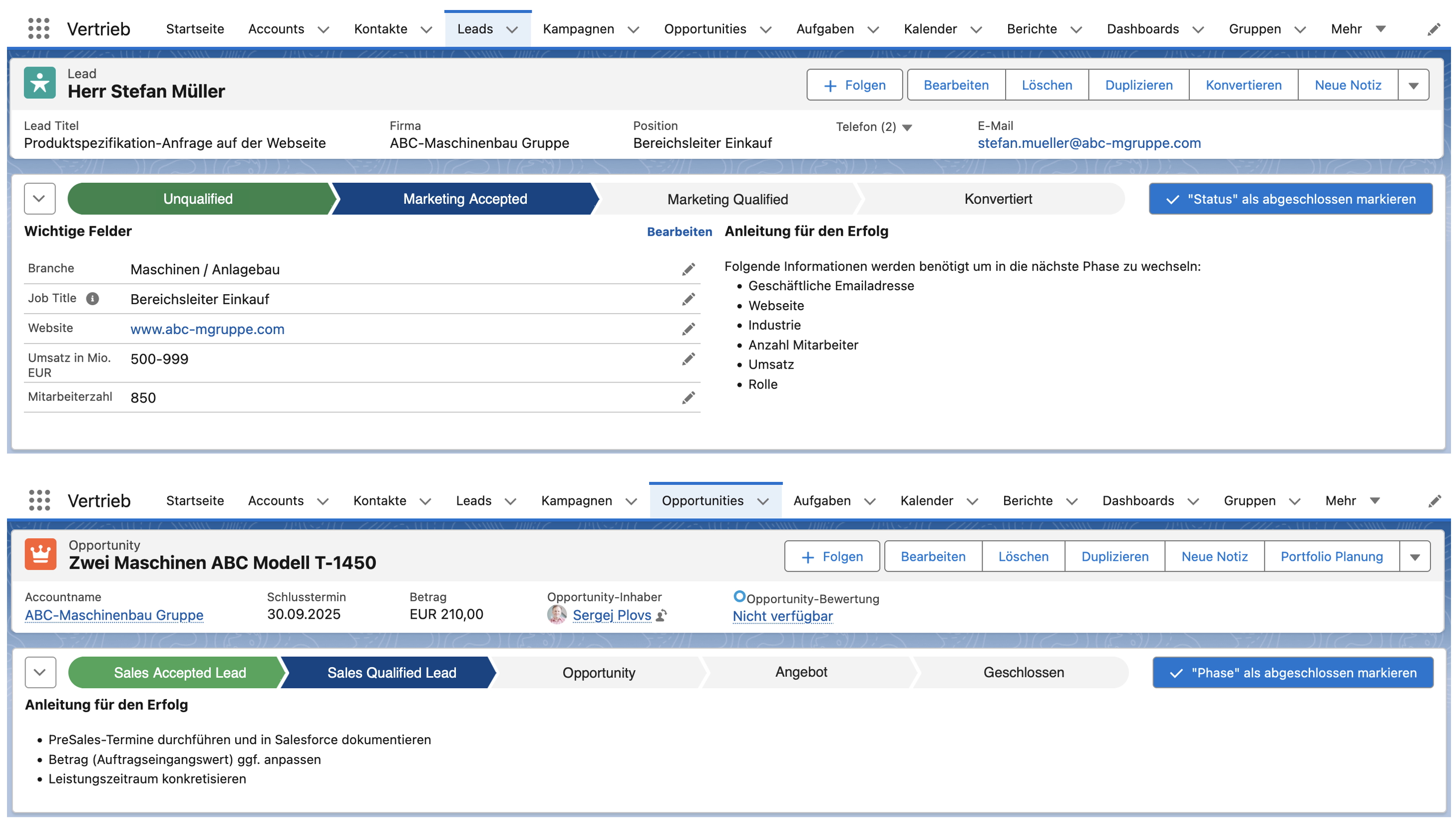
Task: Open the ABC-Maschinenbau Gruppe account link
Action: tap(114, 615)
